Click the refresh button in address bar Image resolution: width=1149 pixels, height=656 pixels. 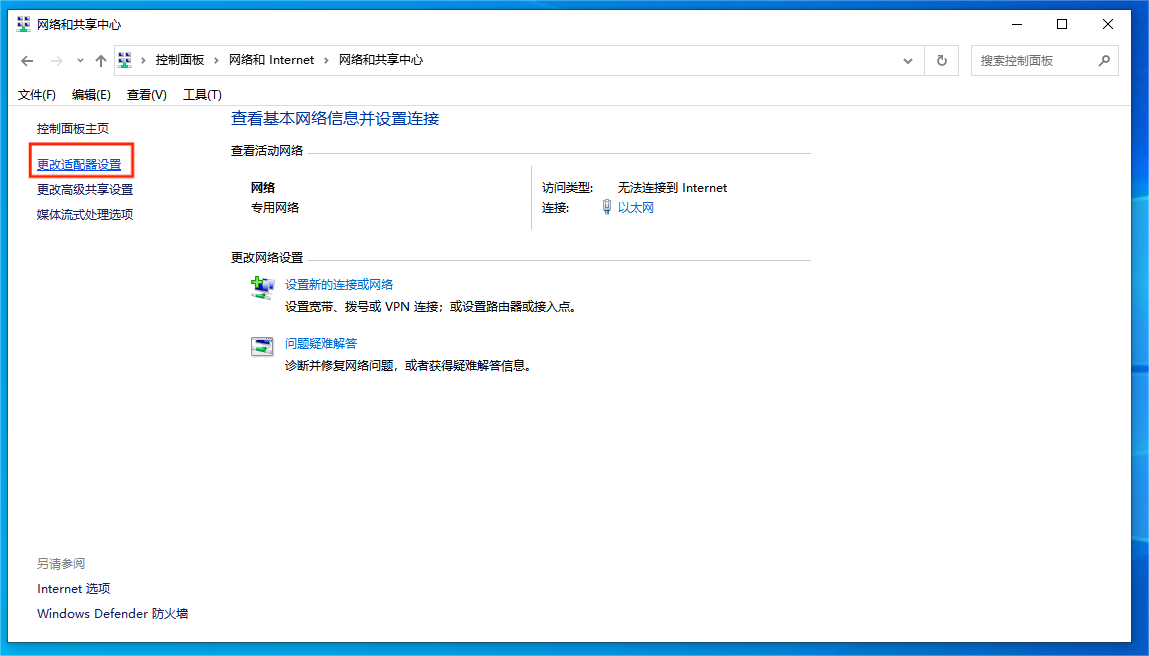[x=941, y=61]
